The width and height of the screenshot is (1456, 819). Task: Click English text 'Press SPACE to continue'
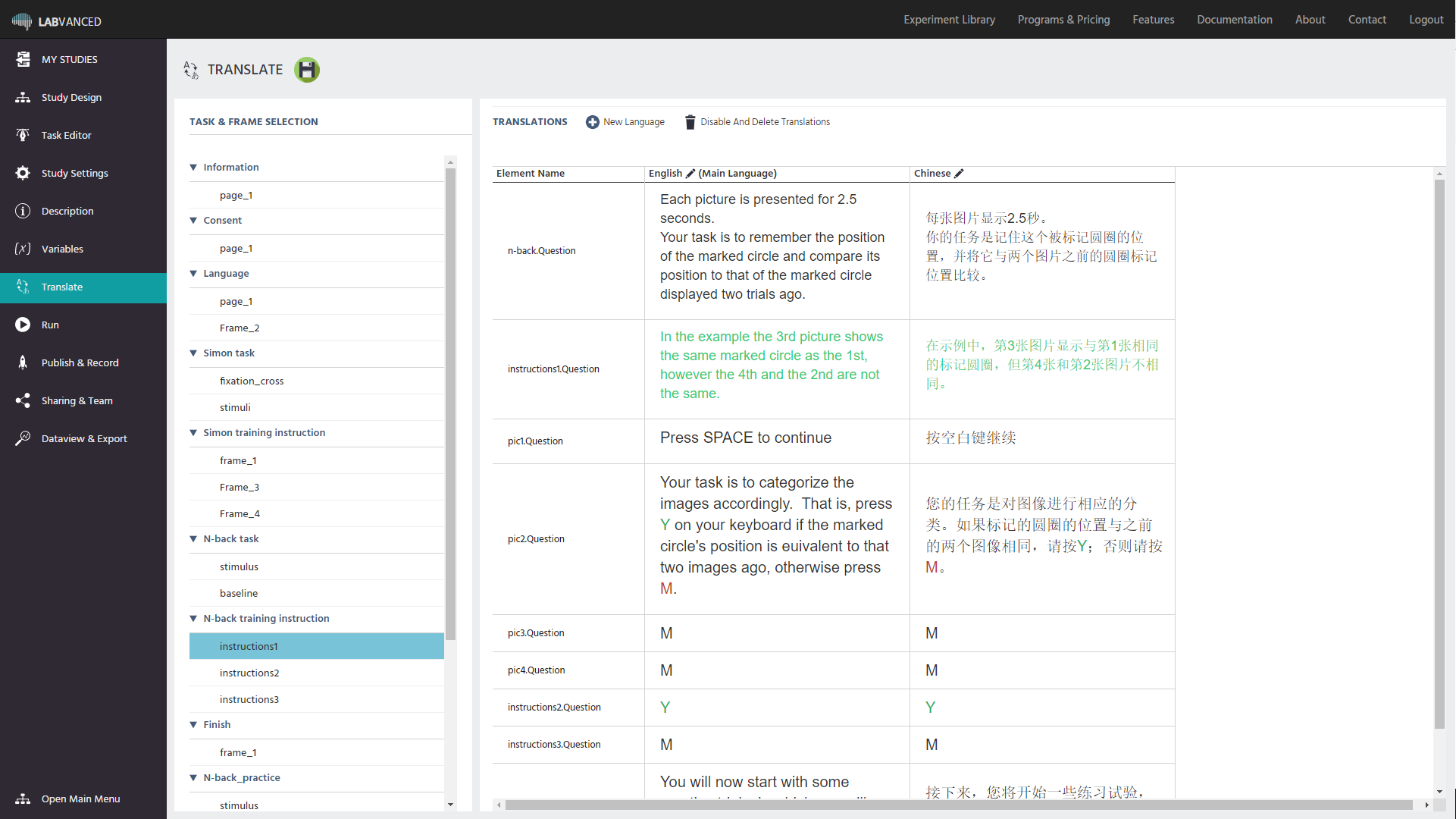click(x=745, y=438)
